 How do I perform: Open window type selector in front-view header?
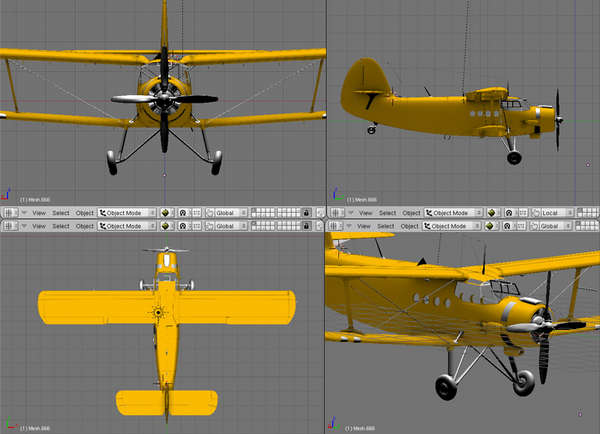[x=10, y=213]
